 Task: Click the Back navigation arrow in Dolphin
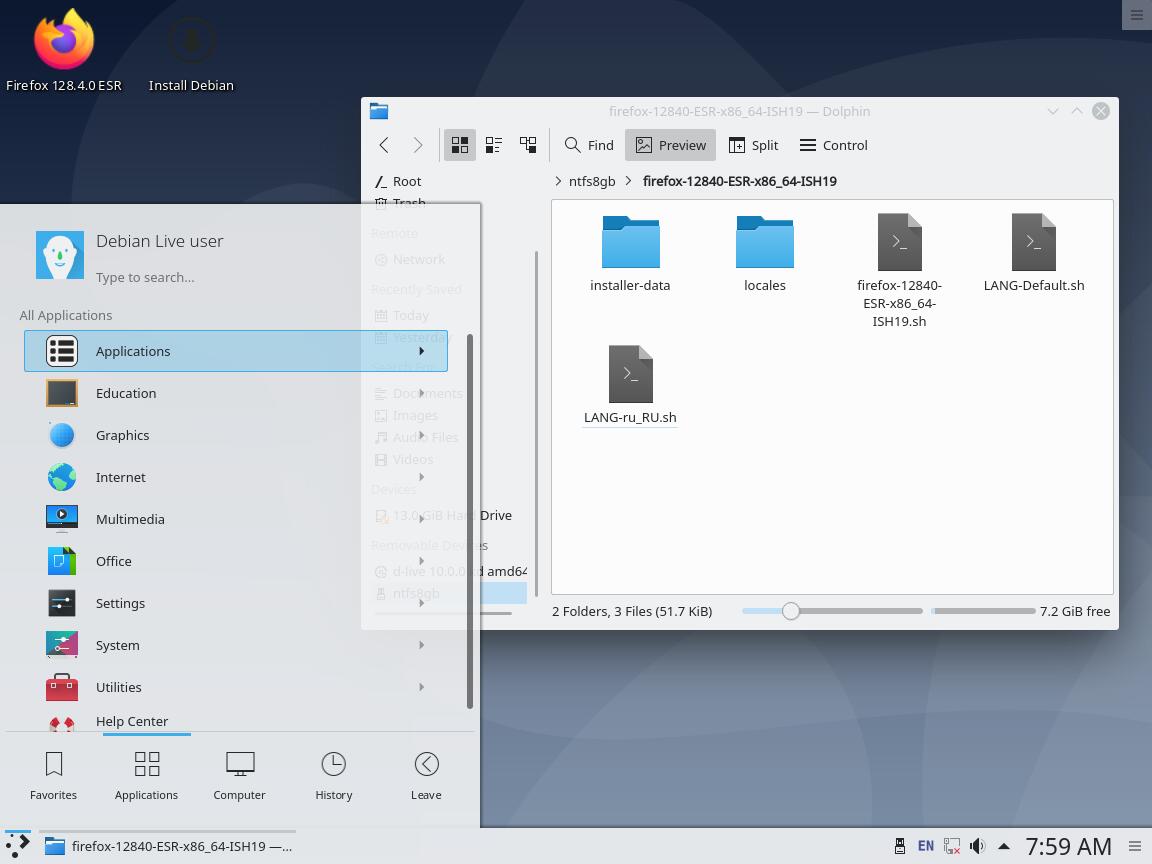click(x=384, y=145)
